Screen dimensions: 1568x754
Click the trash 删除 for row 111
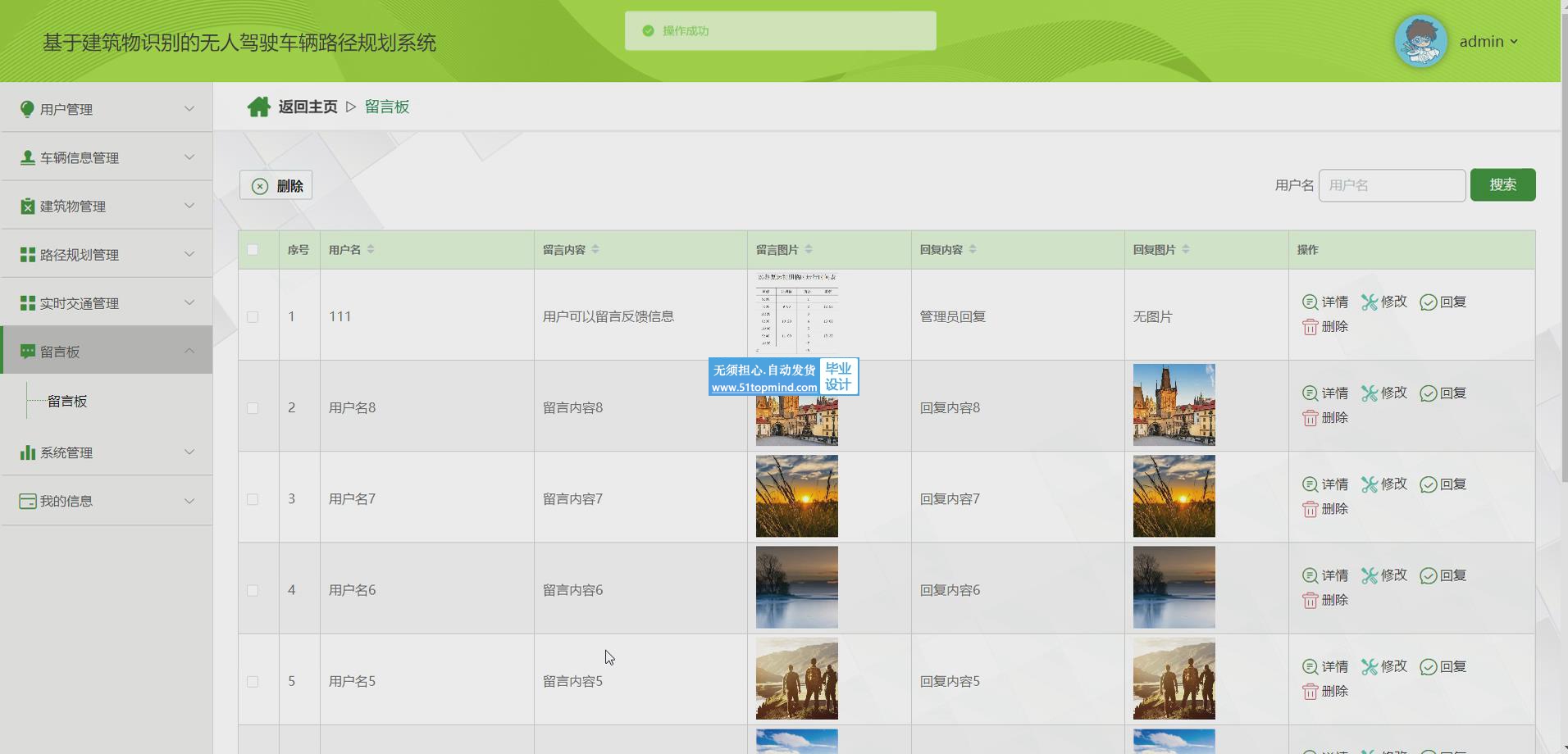[x=1325, y=326]
